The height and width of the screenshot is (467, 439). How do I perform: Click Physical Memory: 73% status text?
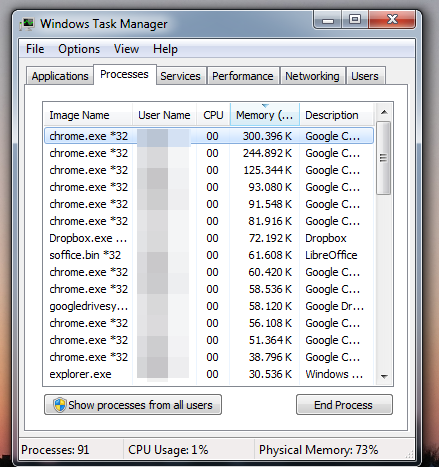tap(318, 450)
